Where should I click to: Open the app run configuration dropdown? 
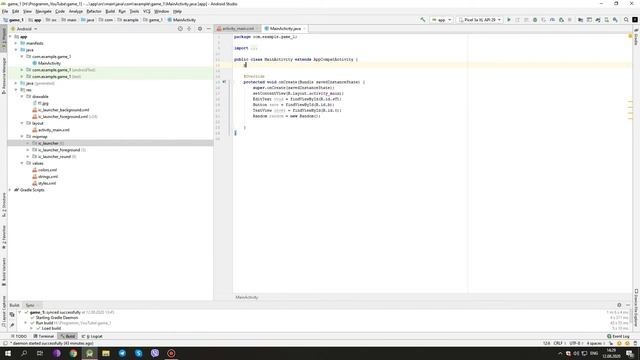point(441,20)
